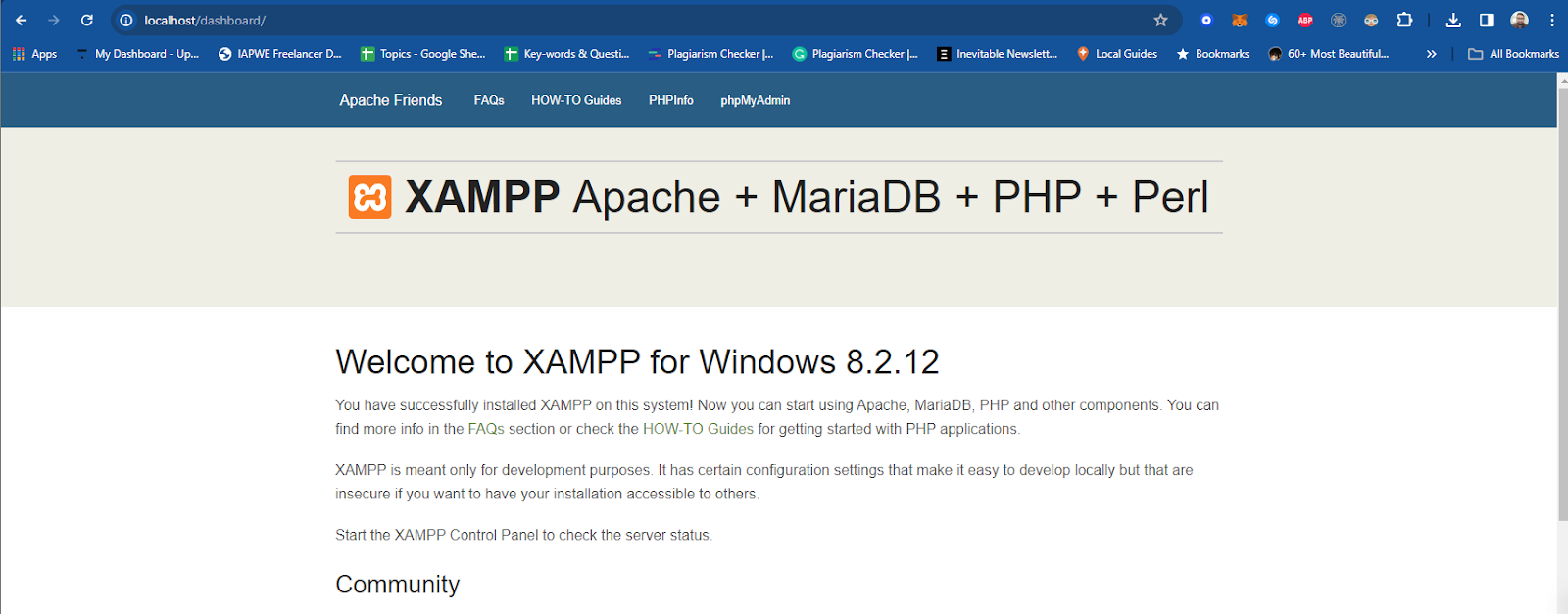Open Plagiarism Checker bookmark with green G icon

pyautogui.click(x=855, y=54)
